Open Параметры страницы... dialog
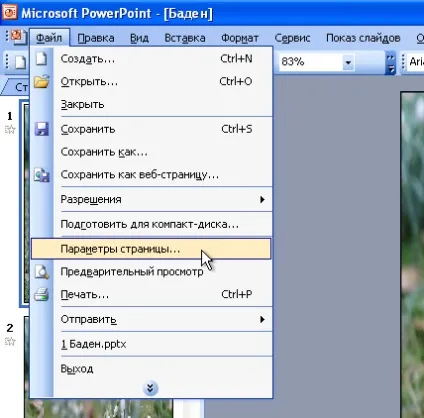 [151, 249]
